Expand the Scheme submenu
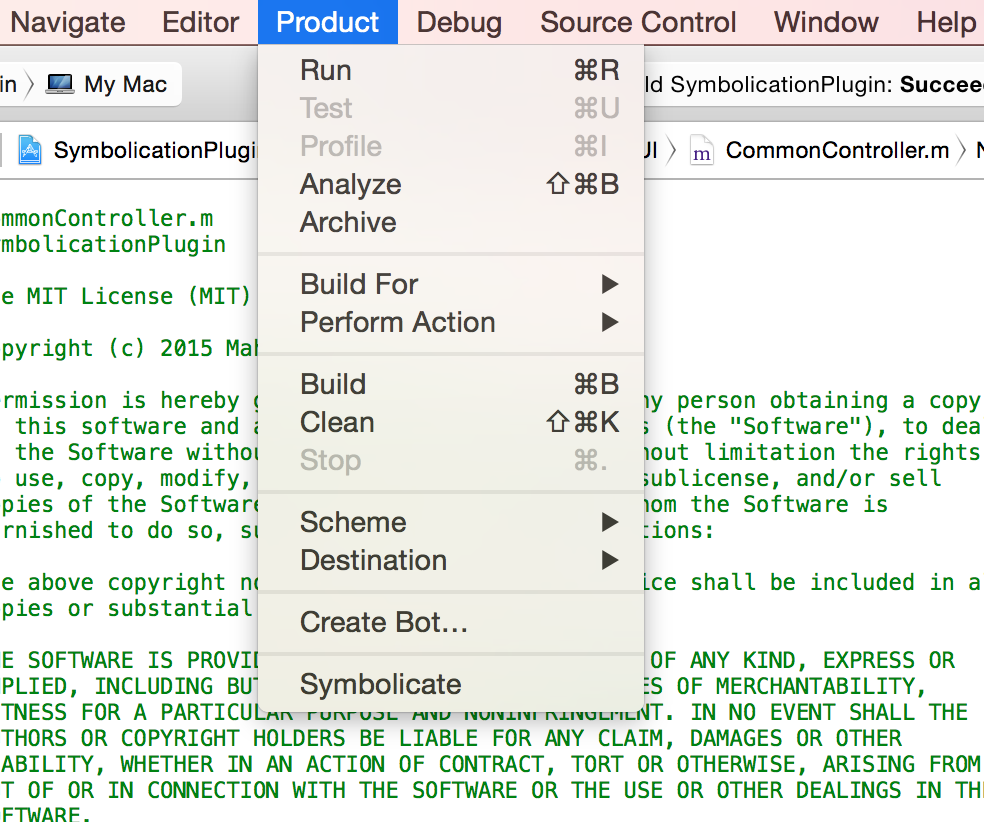The image size is (984, 822). pyautogui.click(x=451, y=522)
